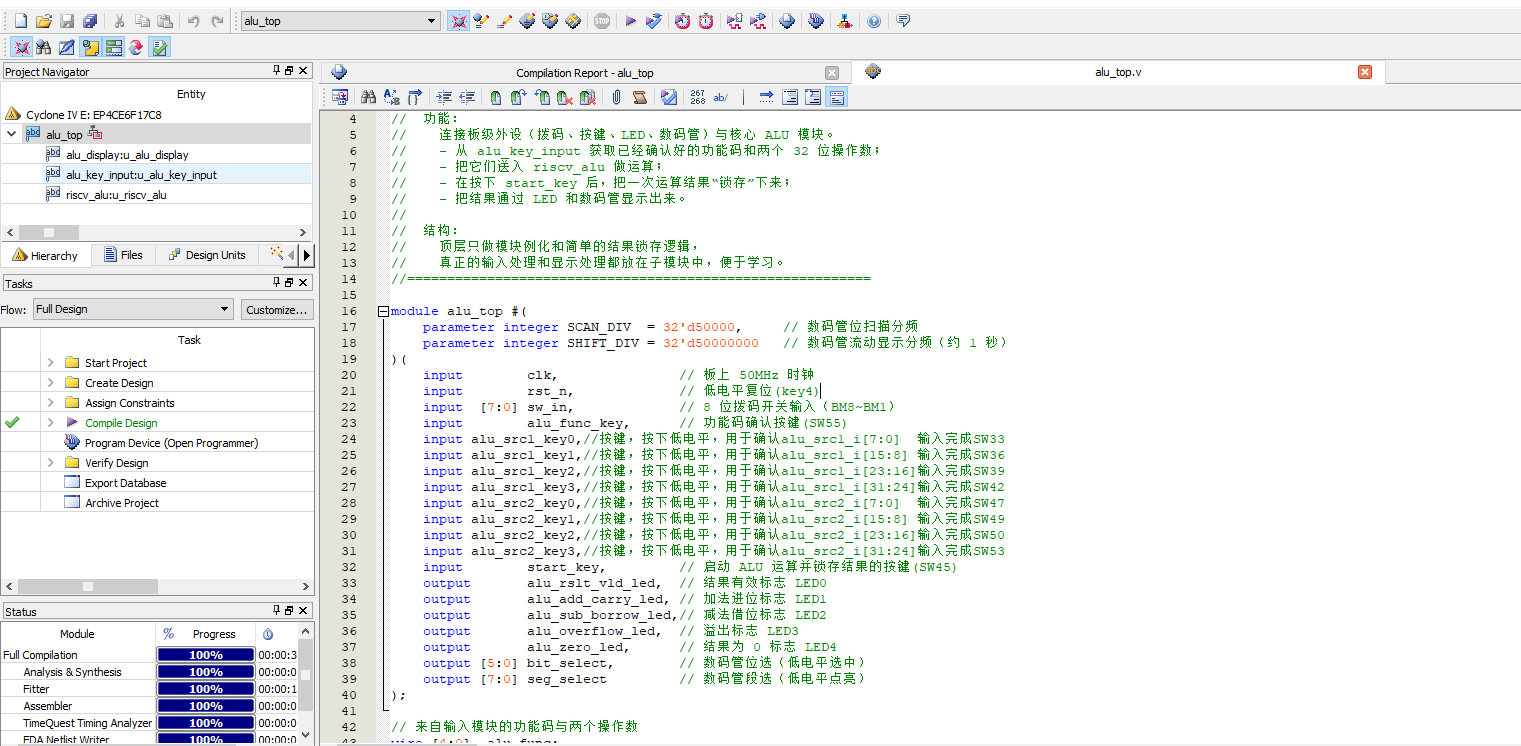Image resolution: width=1521 pixels, height=746 pixels.
Task: Fold the module alu_top code block
Action: tap(383, 311)
